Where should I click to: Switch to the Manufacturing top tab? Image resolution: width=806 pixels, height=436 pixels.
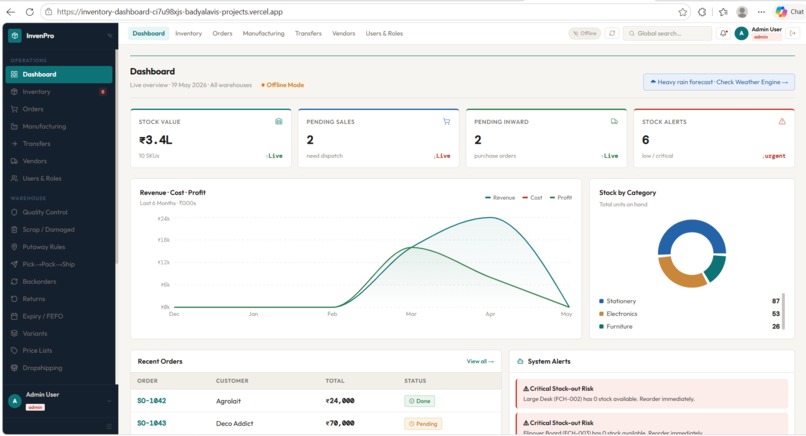point(263,33)
